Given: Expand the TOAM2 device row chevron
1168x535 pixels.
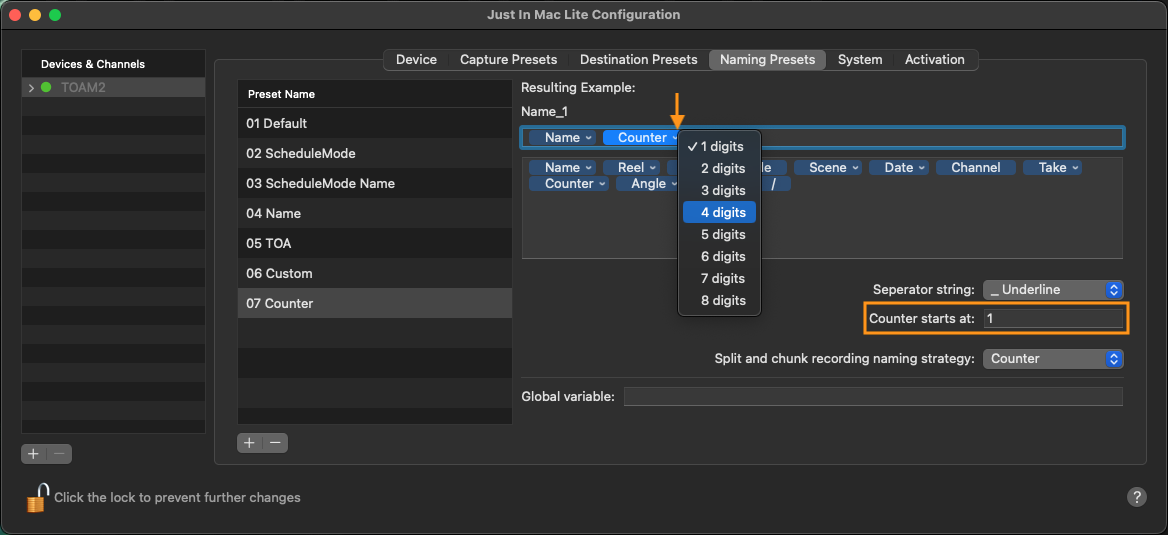Looking at the screenshot, I should coord(31,88).
